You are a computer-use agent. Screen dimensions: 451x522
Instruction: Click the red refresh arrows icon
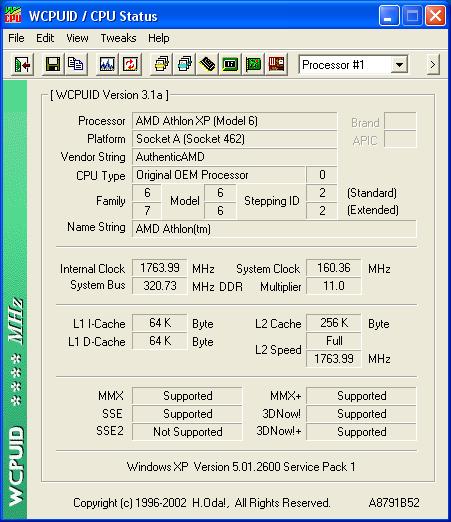[x=130, y=64]
